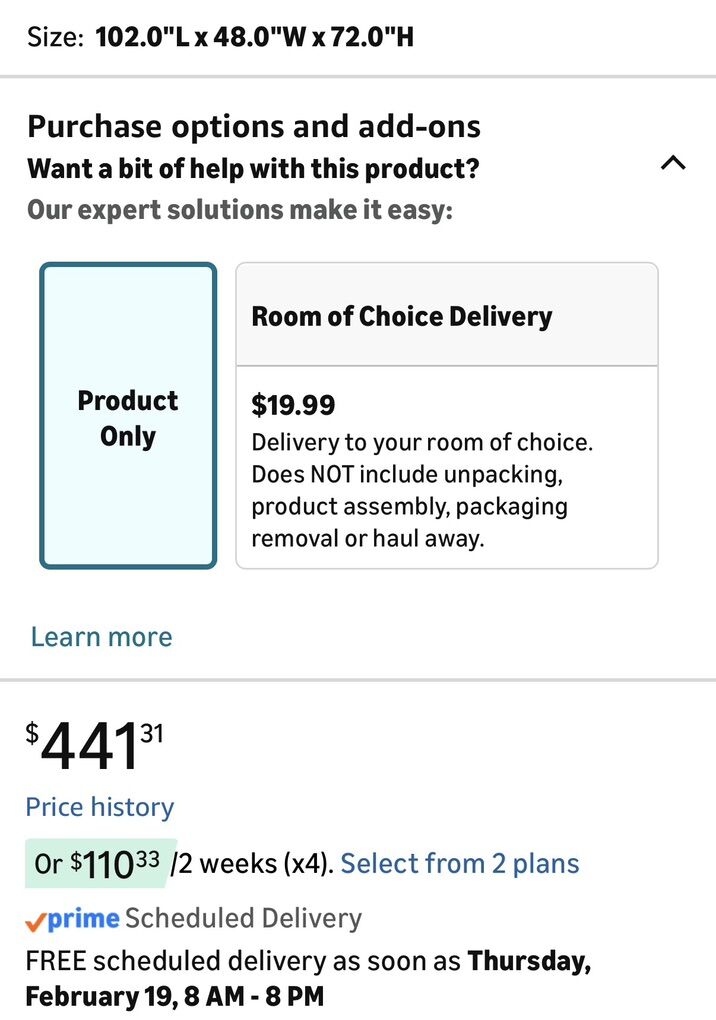The height and width of the screenshot is (1020, 716).
Task: Tap Purchase options and add-ons heading
Action: pyautogui.click(x=254, y=127)
